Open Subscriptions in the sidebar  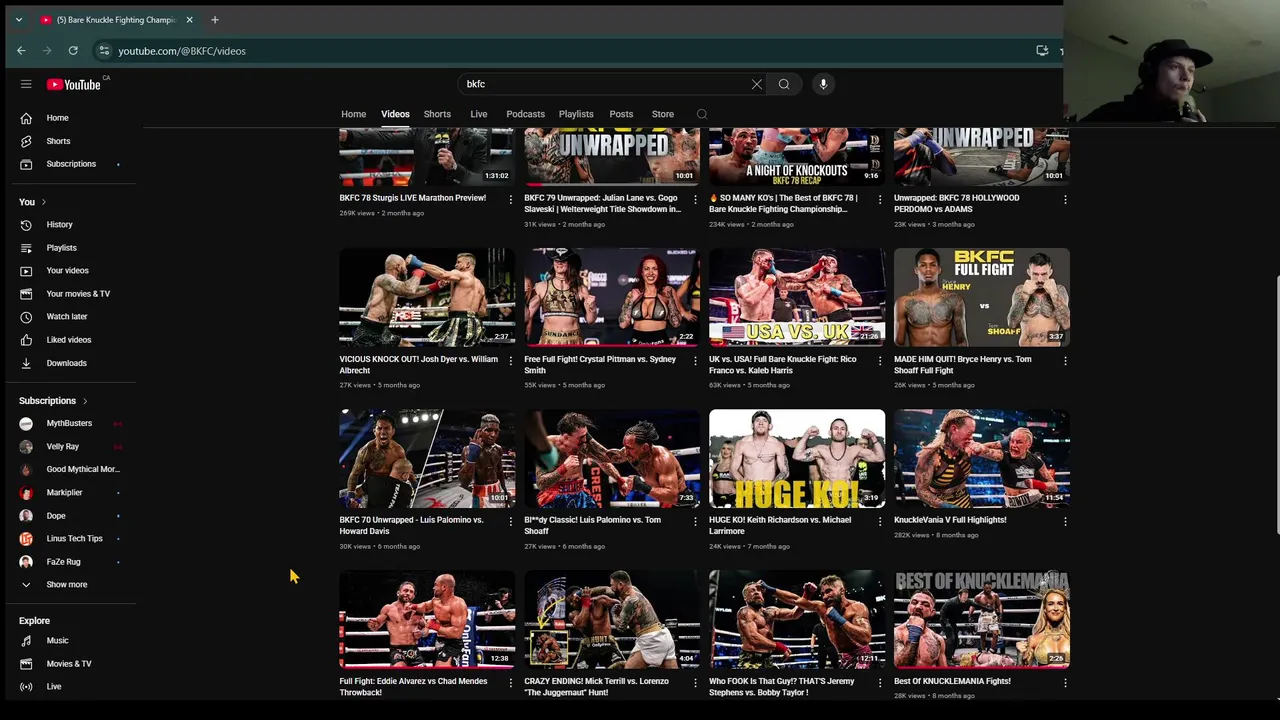point(72,164)
